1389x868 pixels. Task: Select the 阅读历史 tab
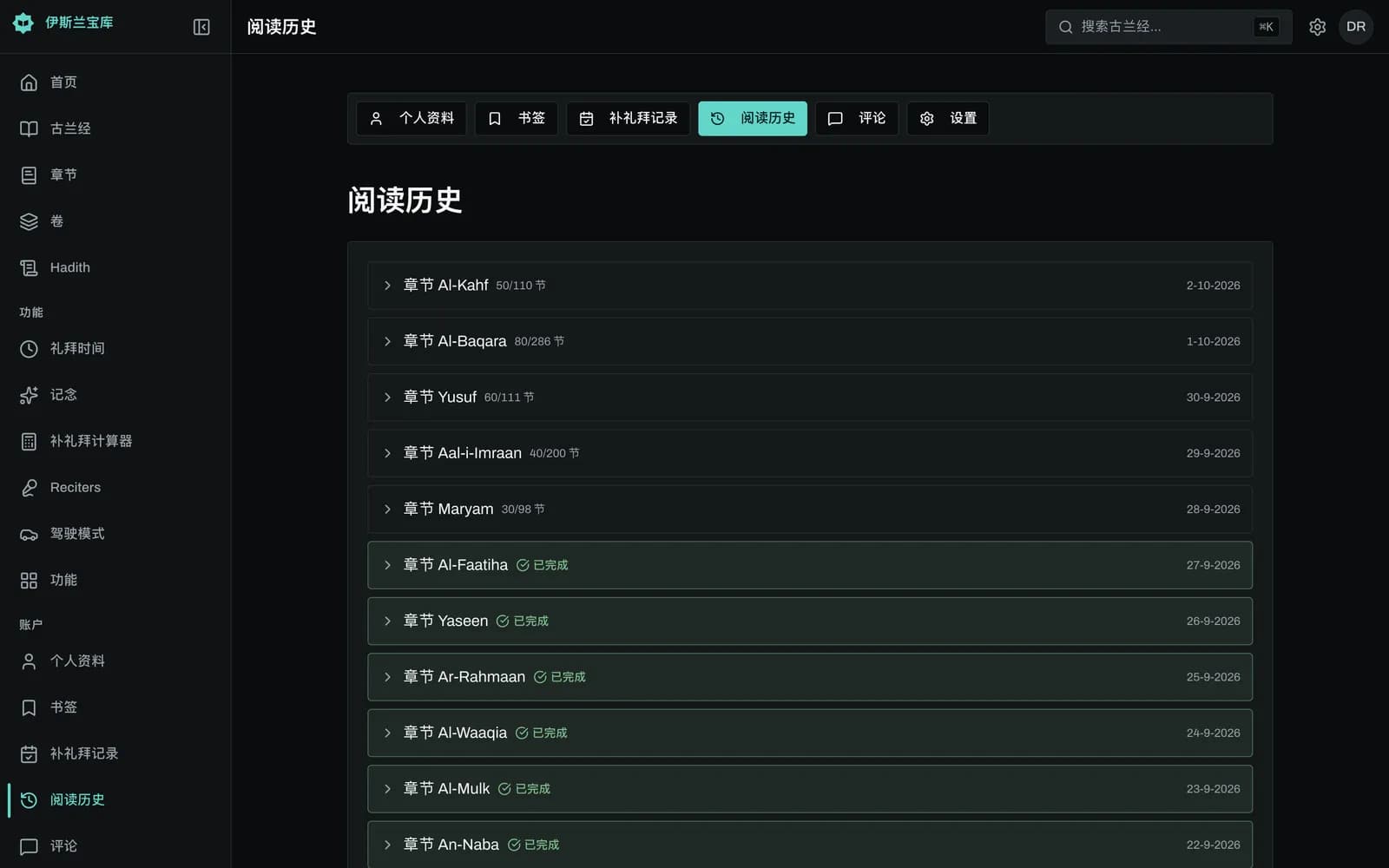click(753, 118)
